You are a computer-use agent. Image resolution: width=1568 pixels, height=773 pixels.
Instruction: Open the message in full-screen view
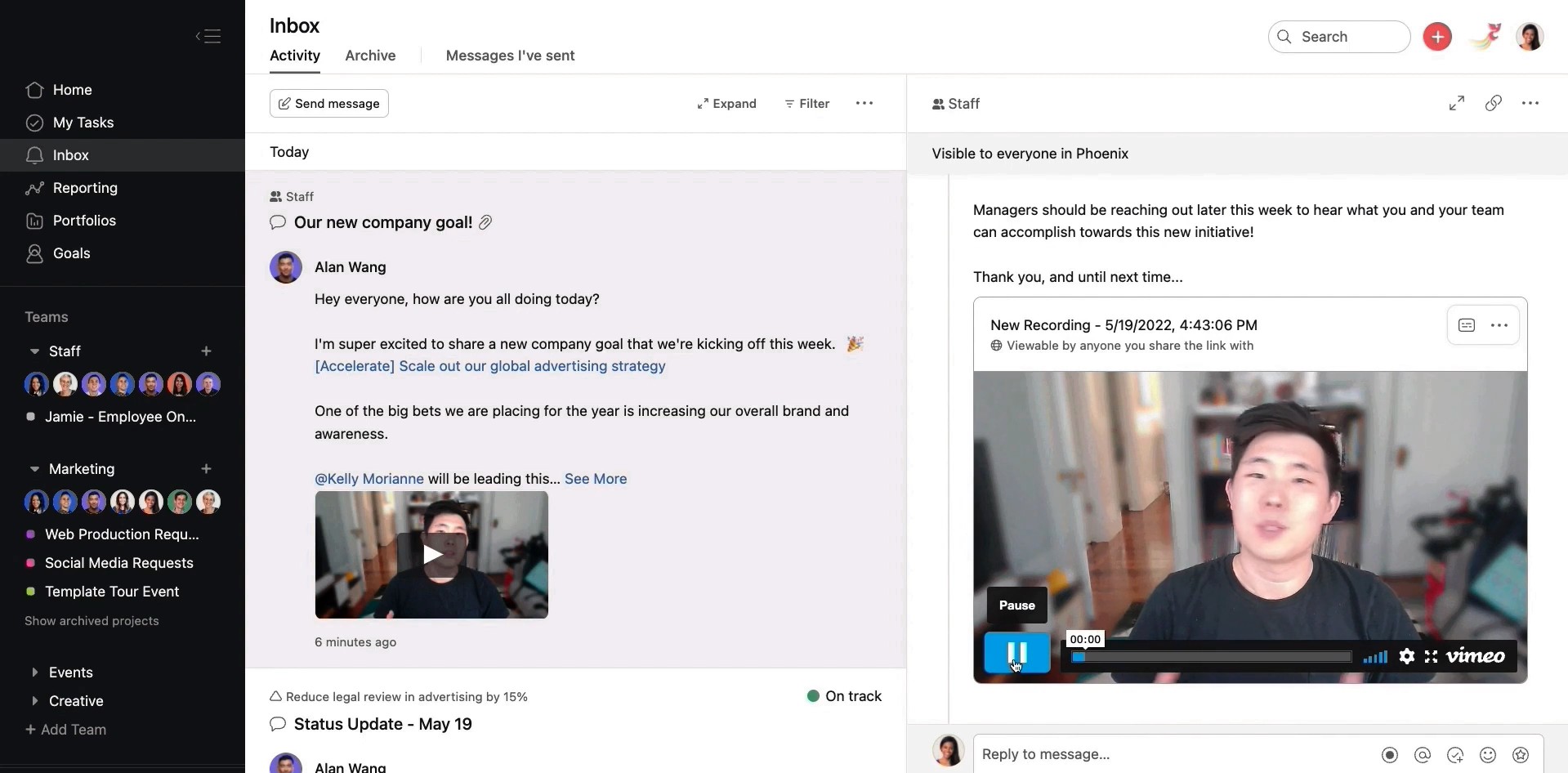(x=1456, y=104)
